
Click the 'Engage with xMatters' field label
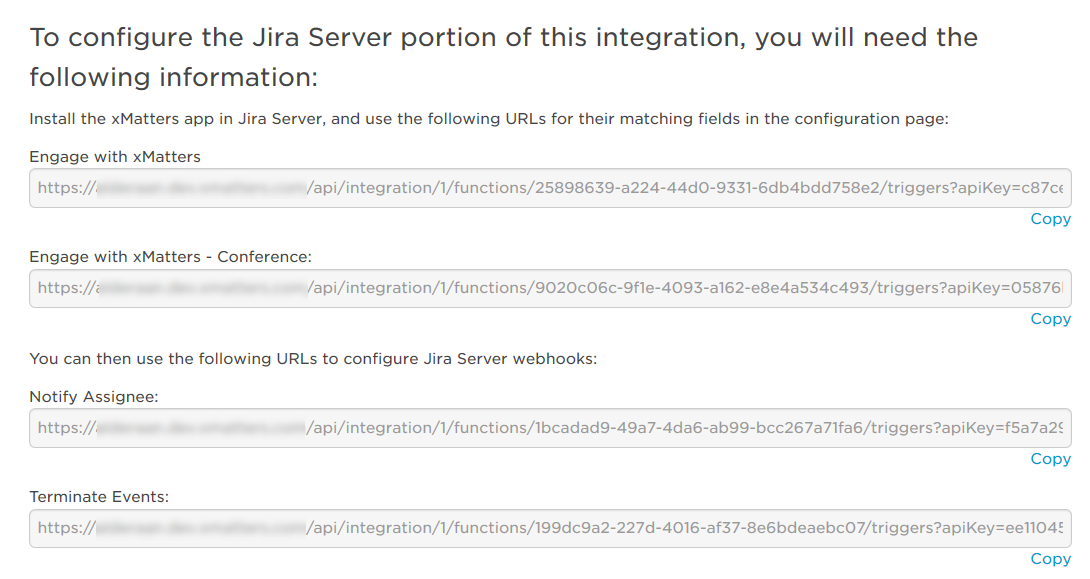tap(115, 157)
